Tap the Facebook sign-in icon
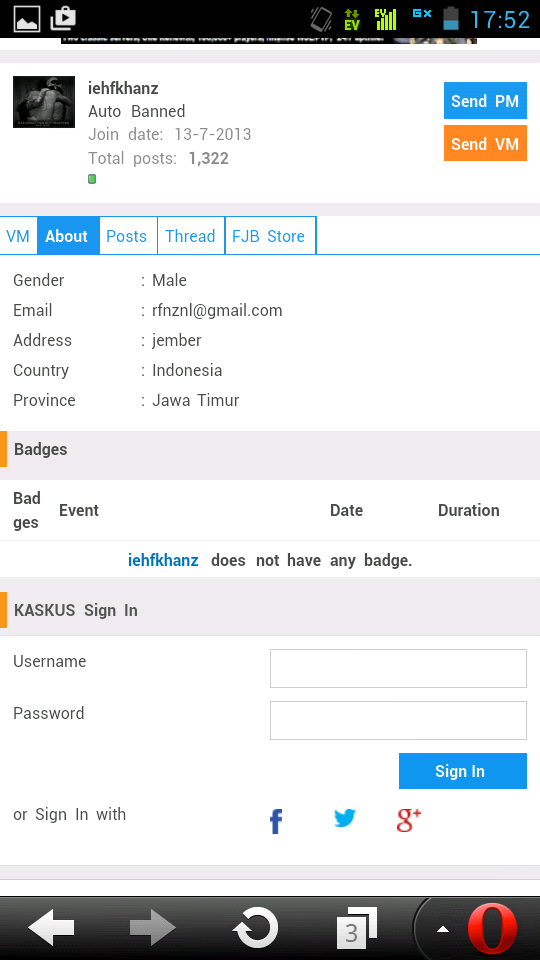Viewport: 540px width, 960px height. [x=276, y=821]
